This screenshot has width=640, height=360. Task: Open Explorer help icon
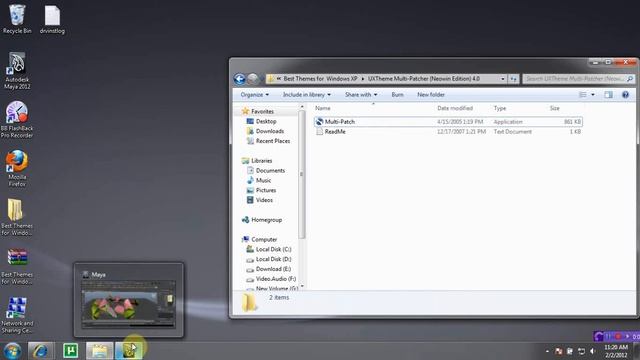[x=625, y=95]
